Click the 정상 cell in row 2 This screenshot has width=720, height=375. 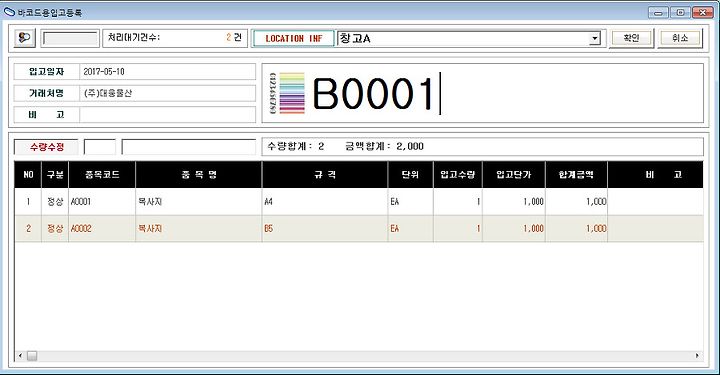[x=55, y=229]
